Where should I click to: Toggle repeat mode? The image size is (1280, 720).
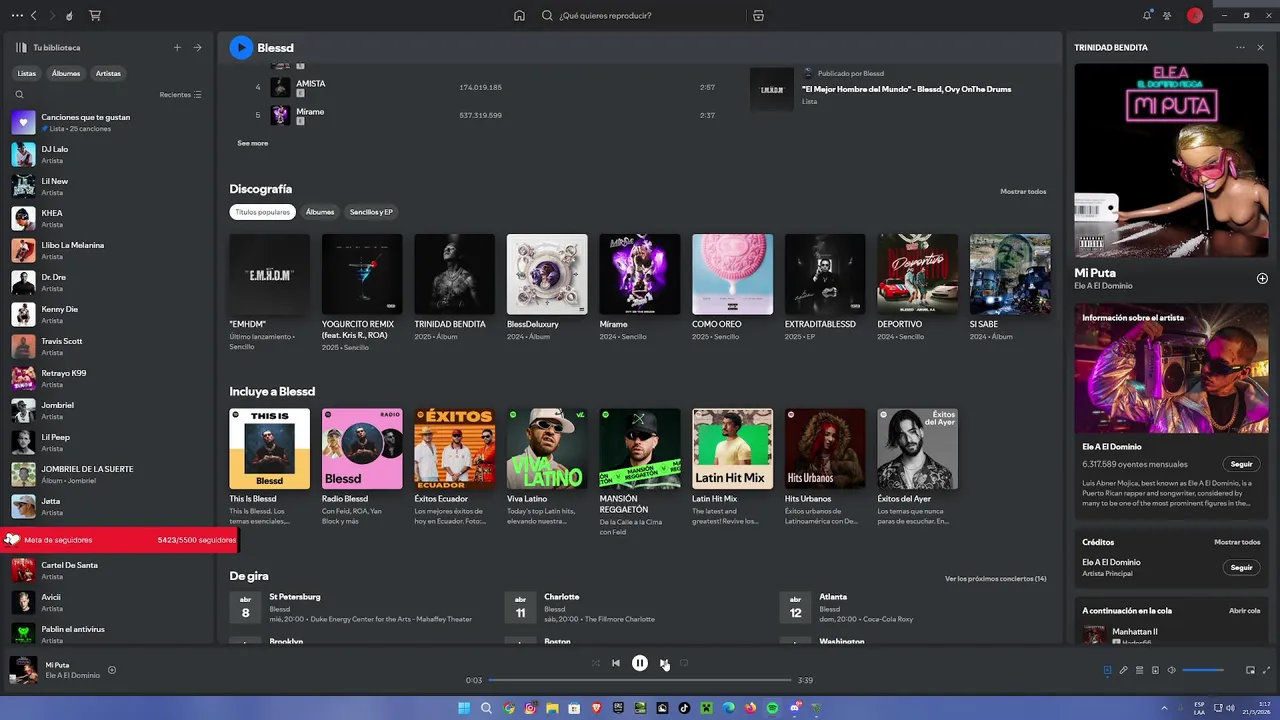pyautogui.click(x=684, y=663)
